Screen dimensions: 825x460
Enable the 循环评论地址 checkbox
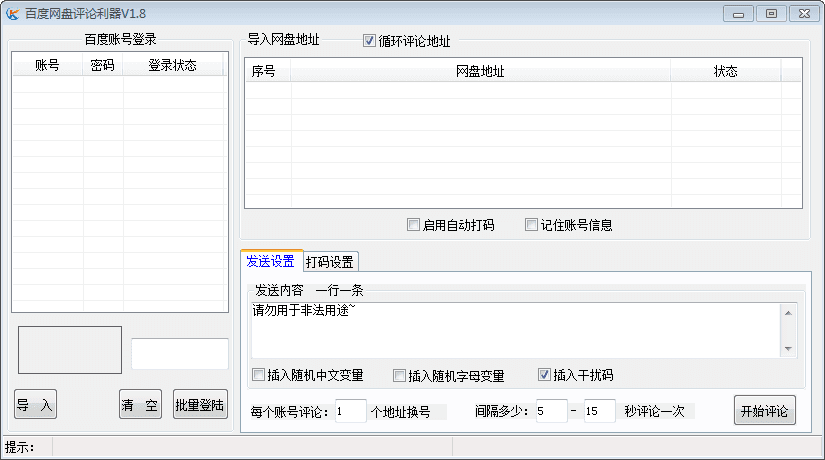click(x=370, y=42)
